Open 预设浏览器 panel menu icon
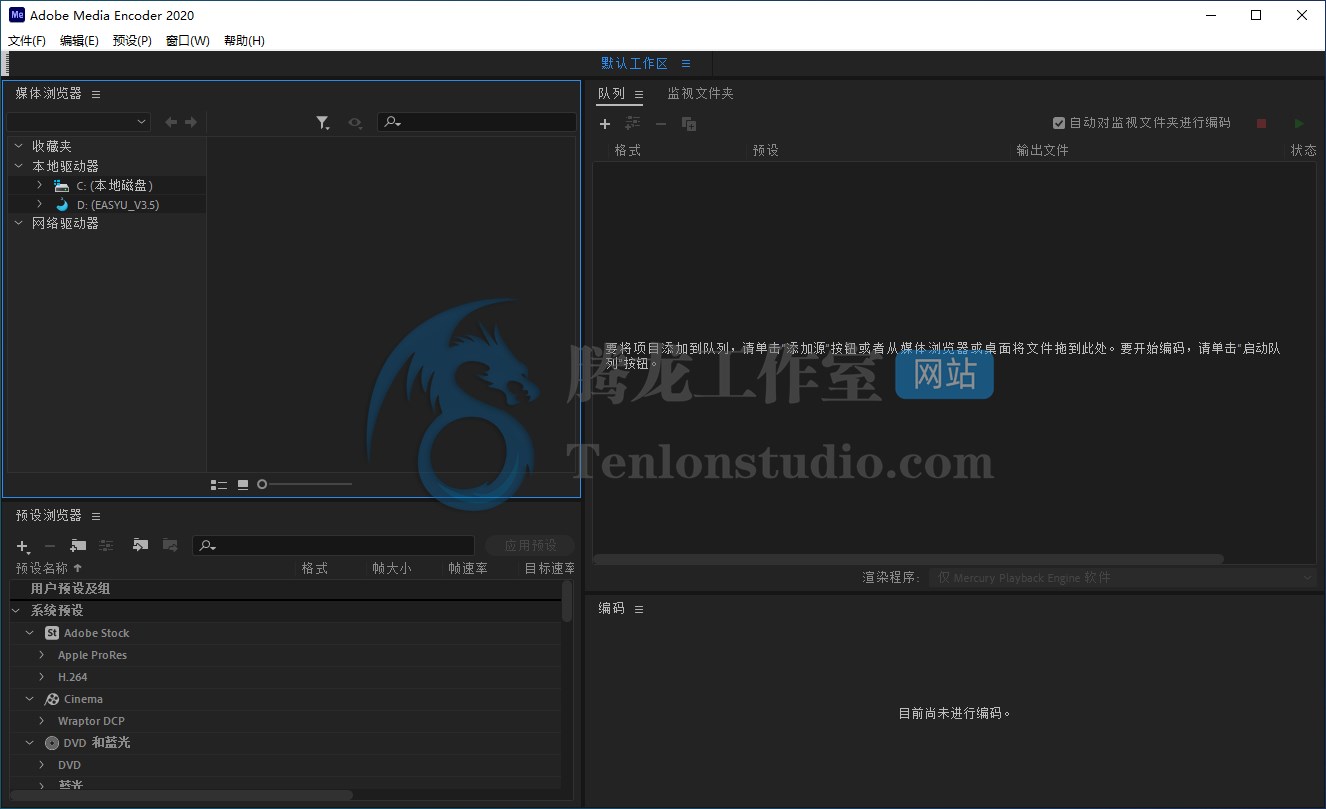Image resolution: width=1326 pixels, height=809 pixels. click(x=96, y=516)
